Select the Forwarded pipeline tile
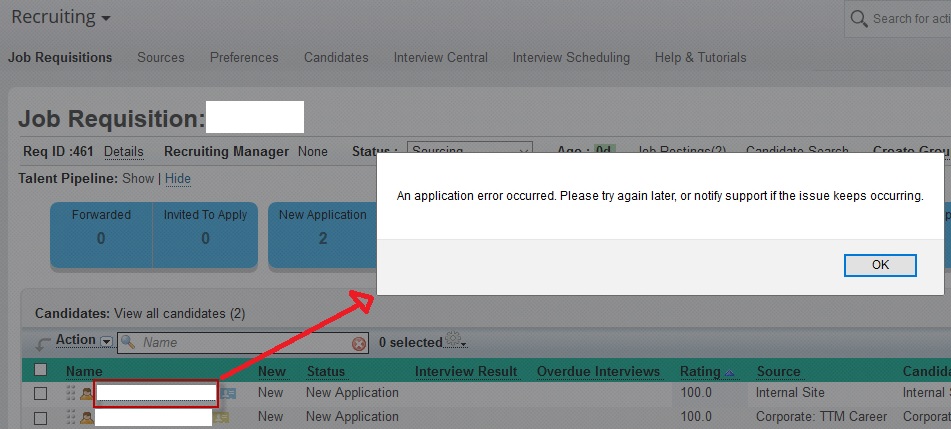The width and height of the screenshot is (951, 429). click(101, 235)
